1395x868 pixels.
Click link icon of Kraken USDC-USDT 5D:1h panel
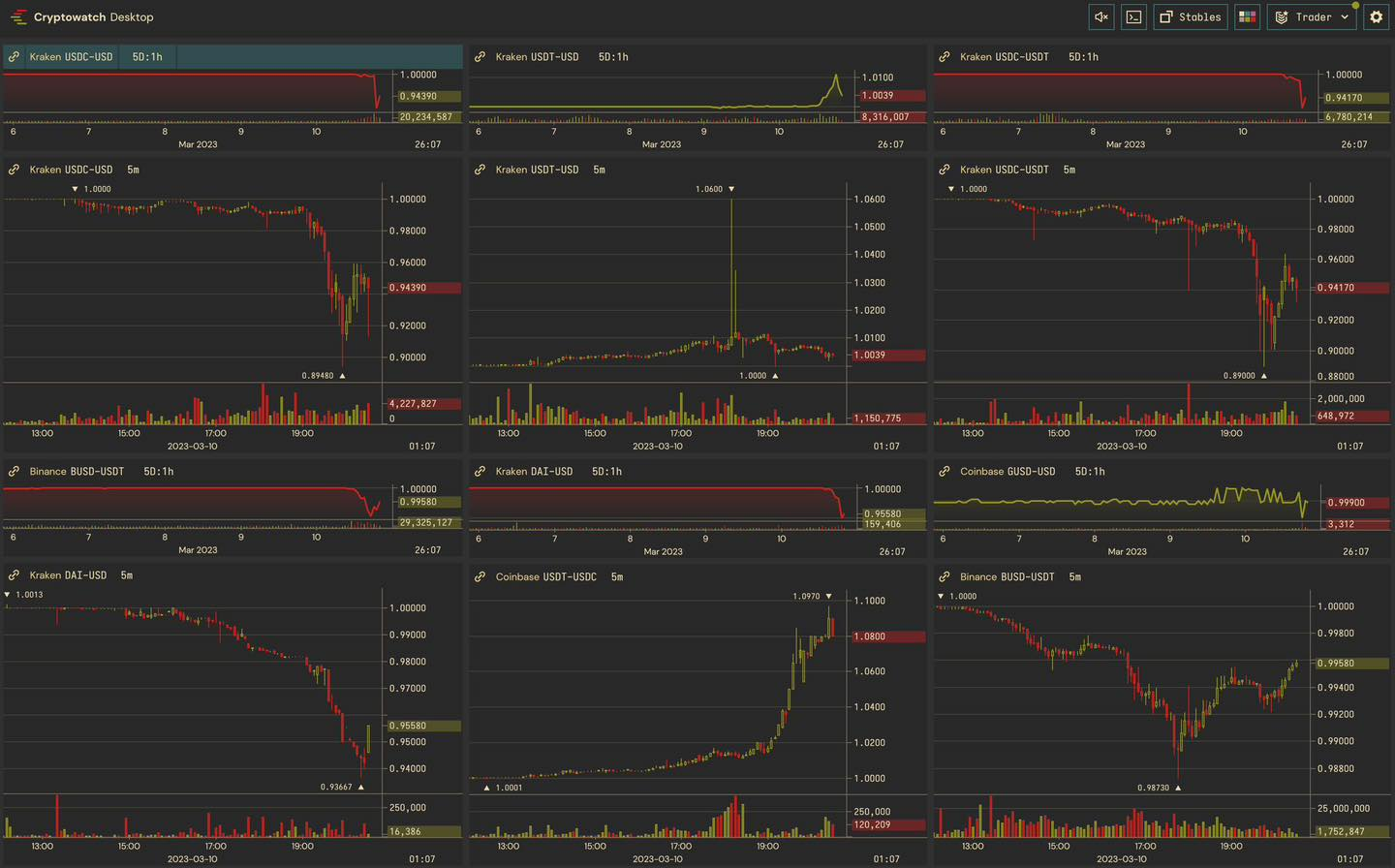tap(945, 57)
